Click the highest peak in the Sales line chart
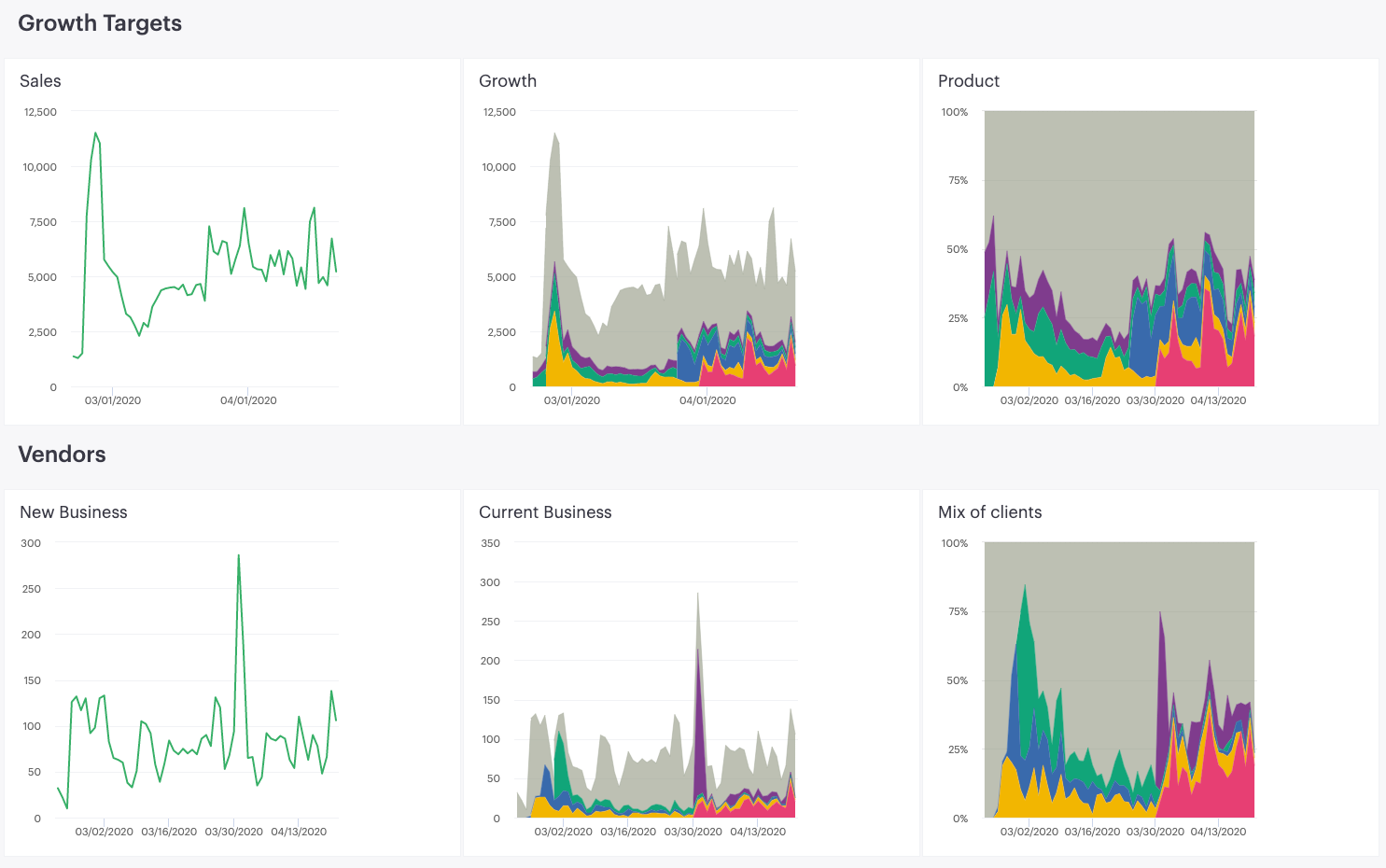This screenshot has height=868, width=1386. coord(95,133)
